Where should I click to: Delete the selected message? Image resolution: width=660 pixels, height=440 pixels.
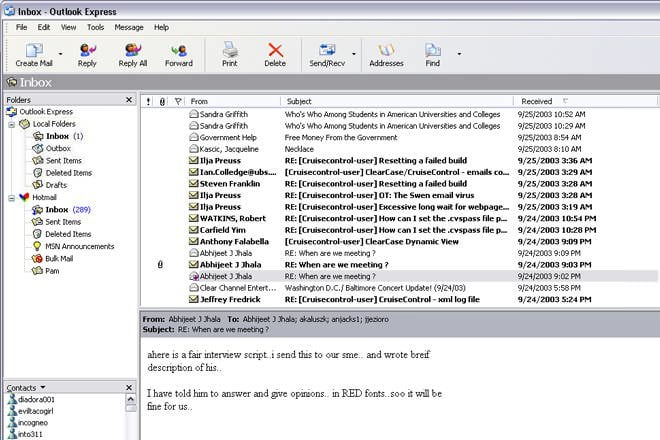pyautogui.click(x=275, y=54)
